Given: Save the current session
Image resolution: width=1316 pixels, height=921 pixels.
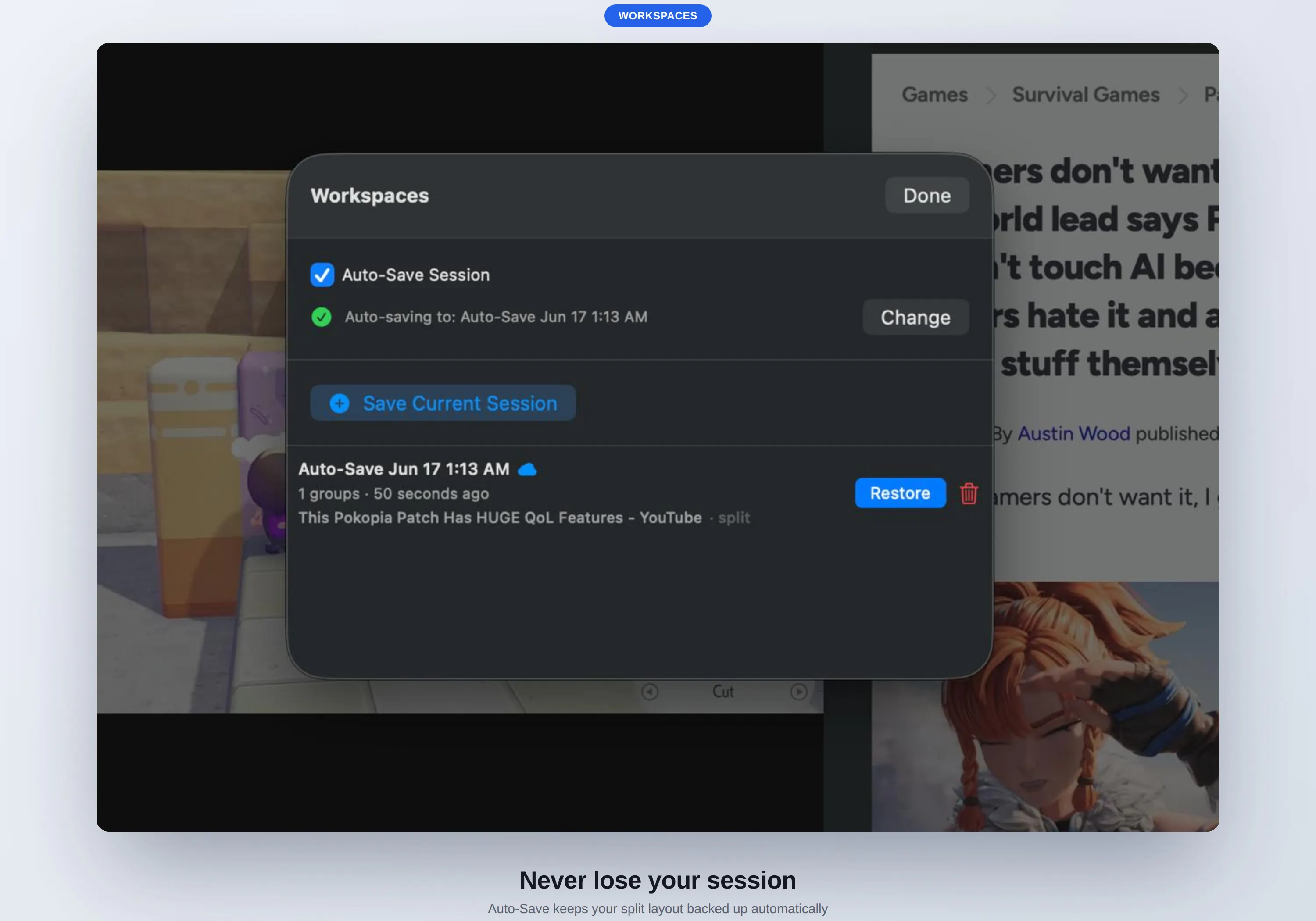Looking at the screenshot, I should tap(443, 403).
